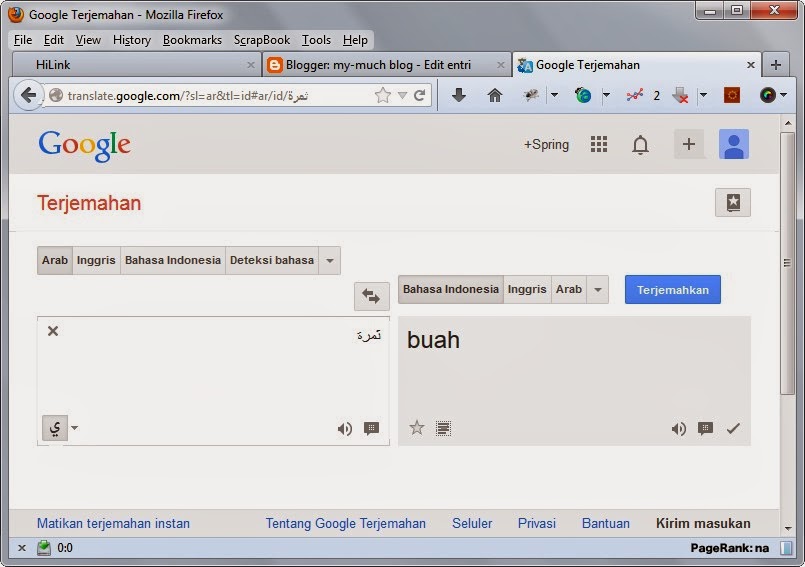Viewport: 805px width, 567px height.
Task: Open the input tools dropdown arrow
Action: [x=74, y=428]
